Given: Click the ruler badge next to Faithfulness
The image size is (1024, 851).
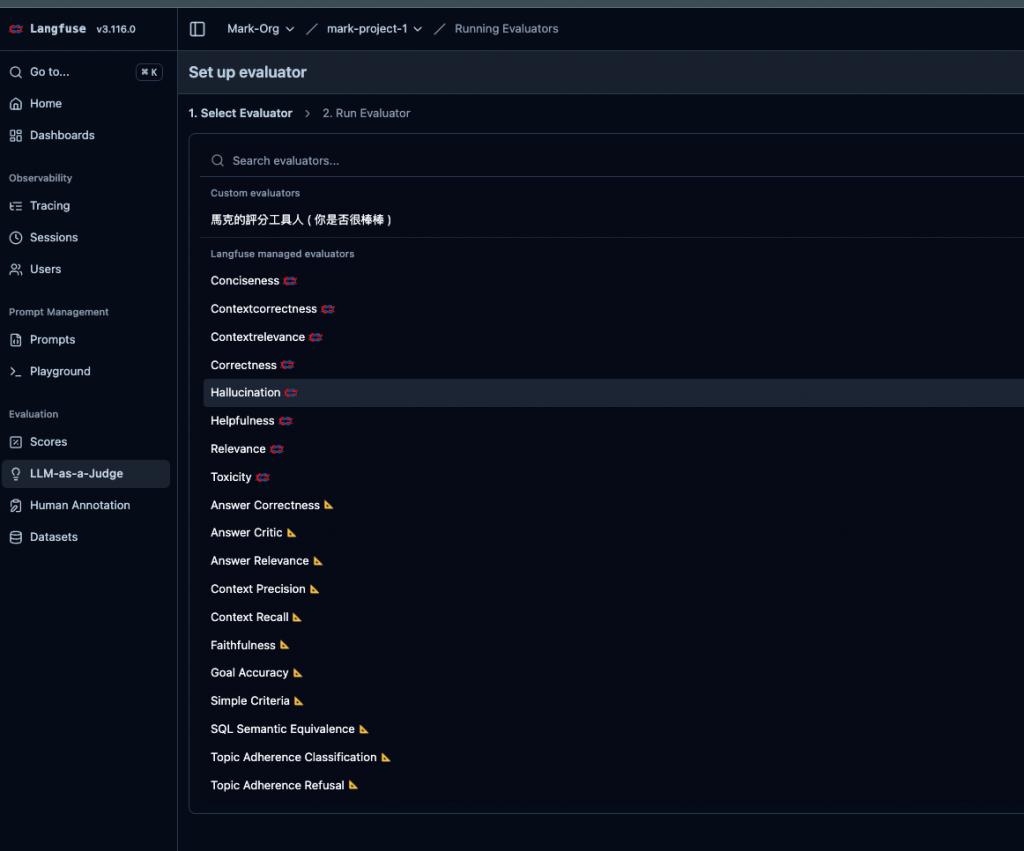Looking at the screenshot, I should pyautogui.click(x=284, y=645).
